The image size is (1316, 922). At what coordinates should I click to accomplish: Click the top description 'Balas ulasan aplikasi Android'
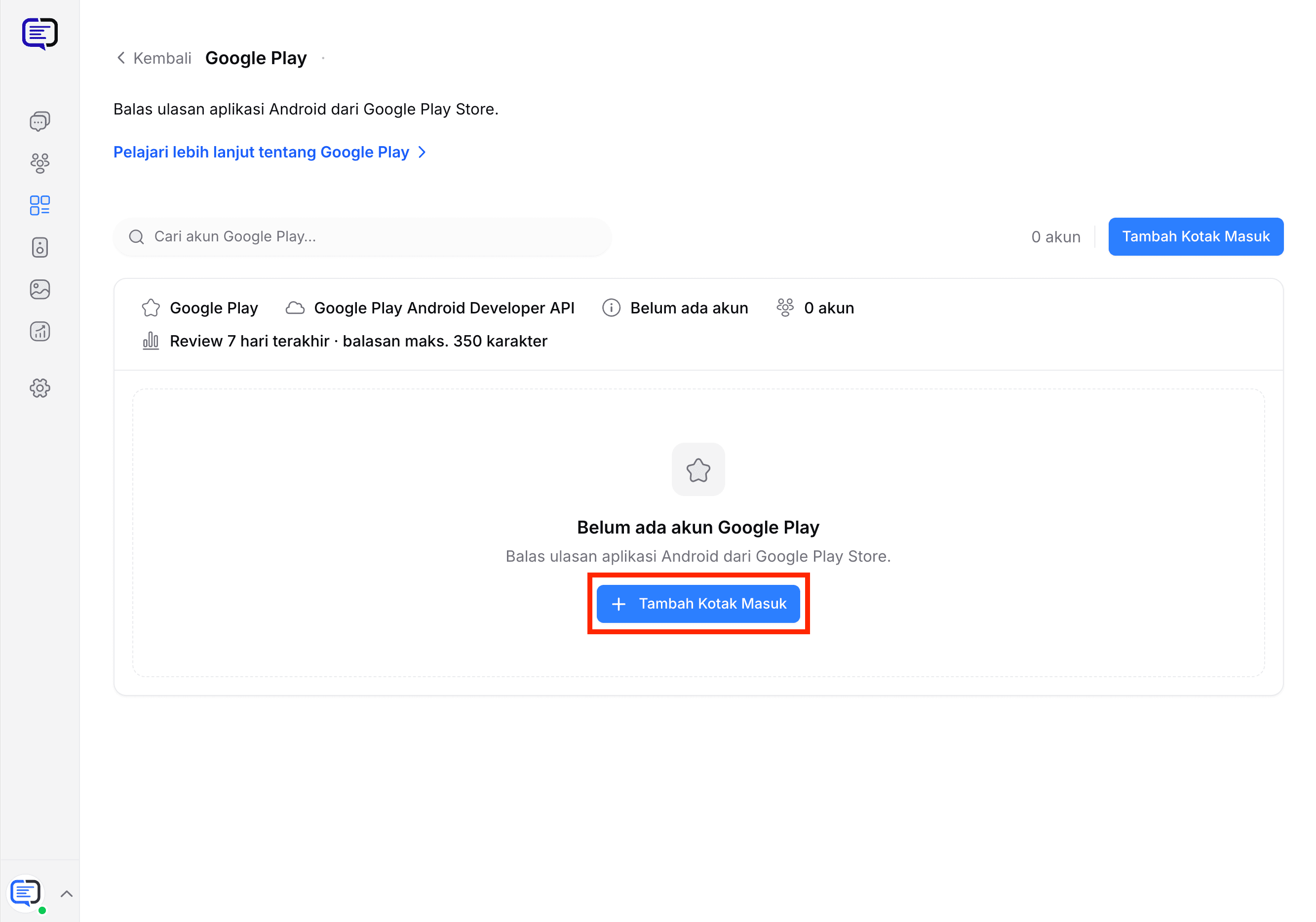306,109
